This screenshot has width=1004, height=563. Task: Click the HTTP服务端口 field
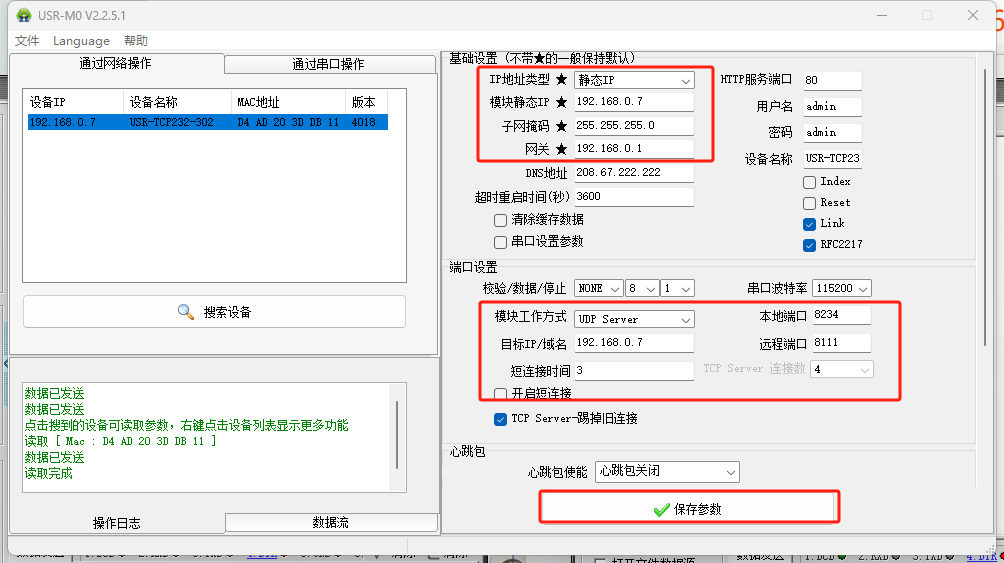point(832,80)
